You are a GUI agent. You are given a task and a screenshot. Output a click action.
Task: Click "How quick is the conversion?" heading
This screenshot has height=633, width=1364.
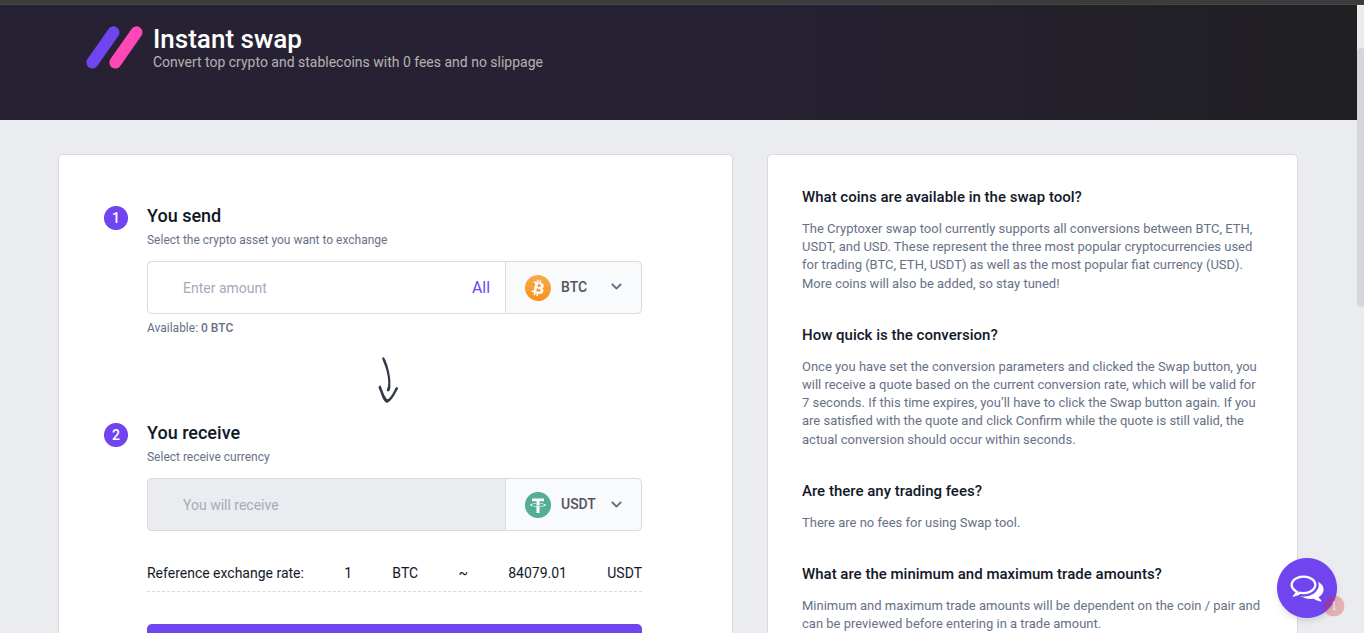tap(900, 335)
